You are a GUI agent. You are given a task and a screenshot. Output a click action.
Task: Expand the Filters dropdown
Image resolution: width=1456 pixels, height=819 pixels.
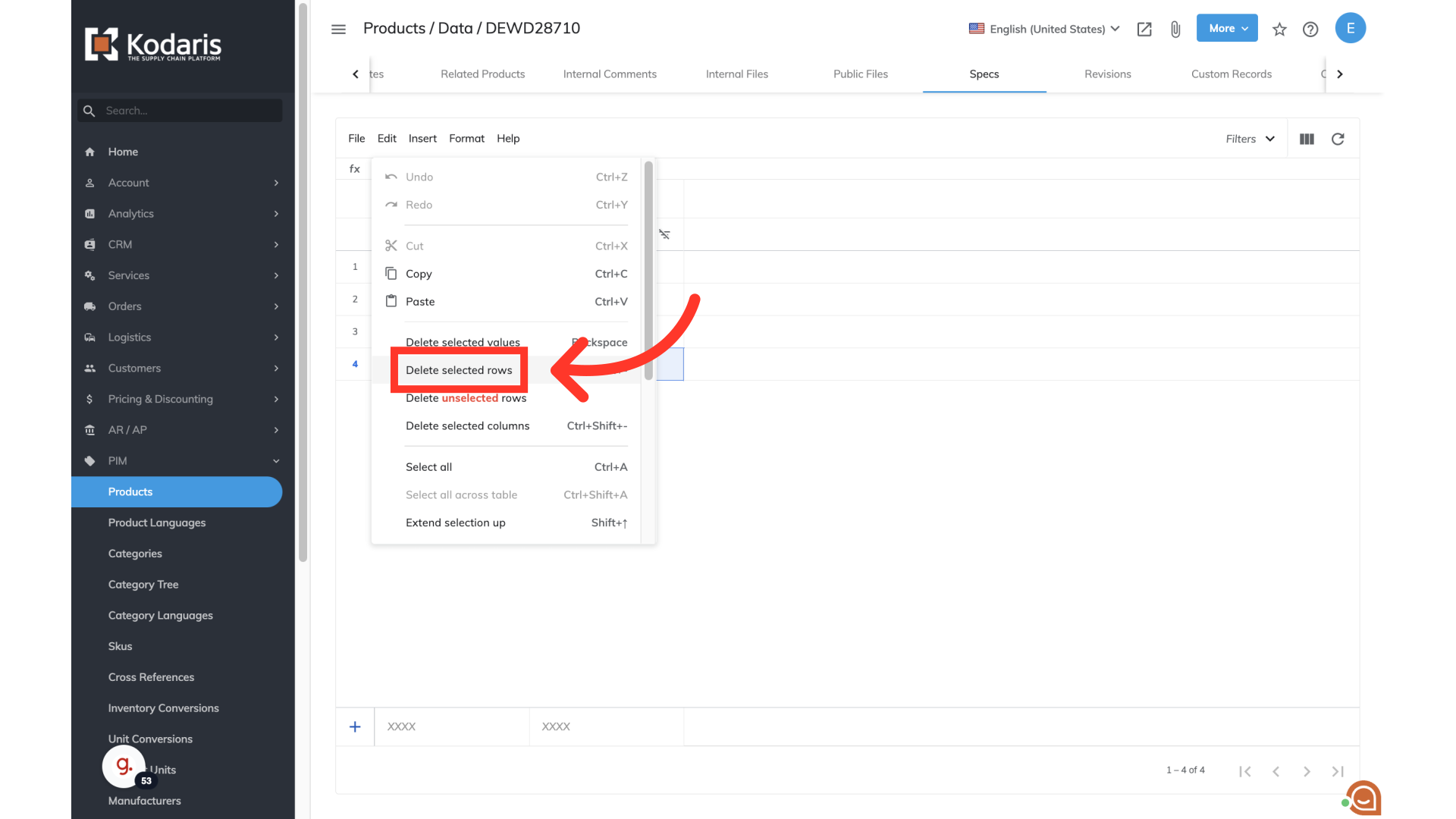(1250, 139)
